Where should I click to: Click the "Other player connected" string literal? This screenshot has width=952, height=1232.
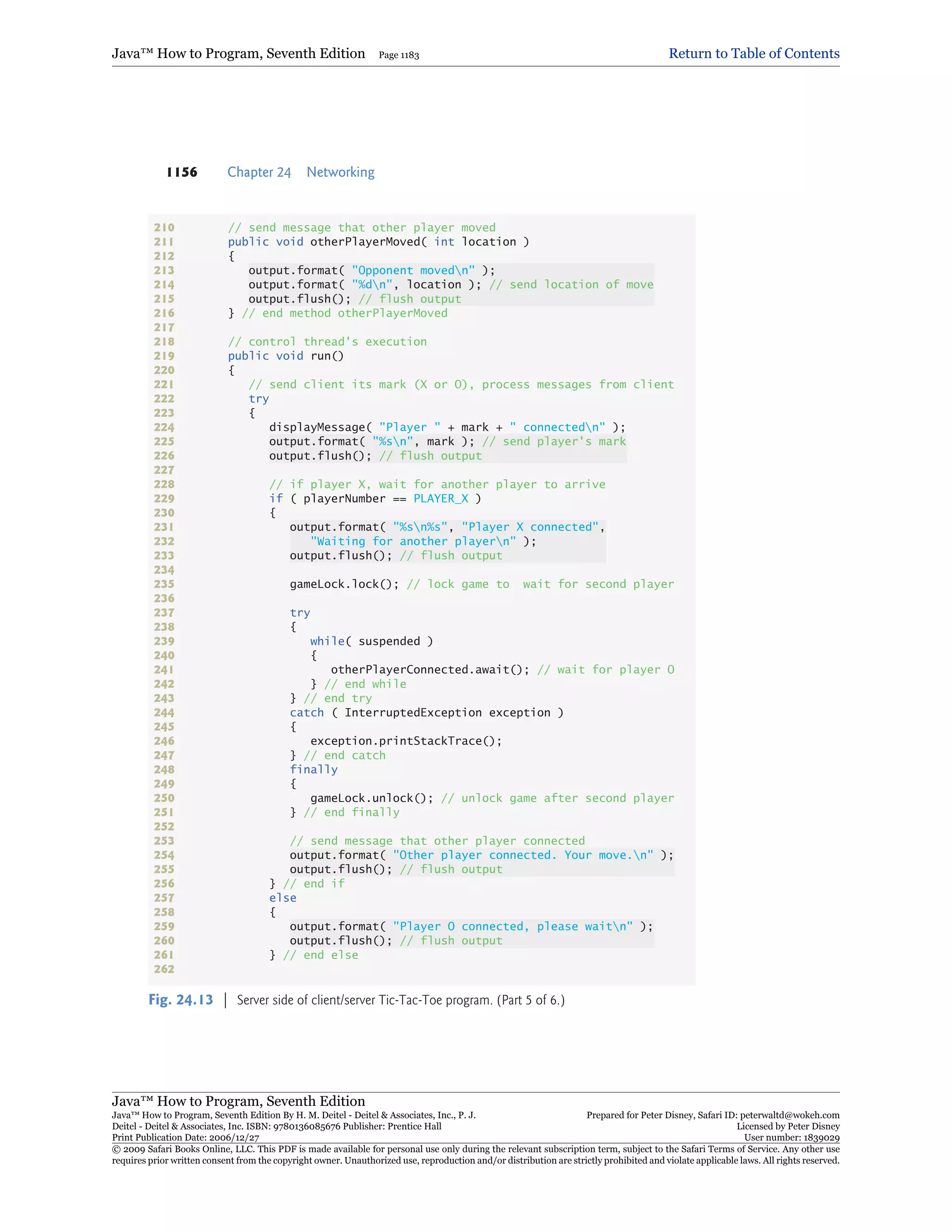click(x=523, y=854)
